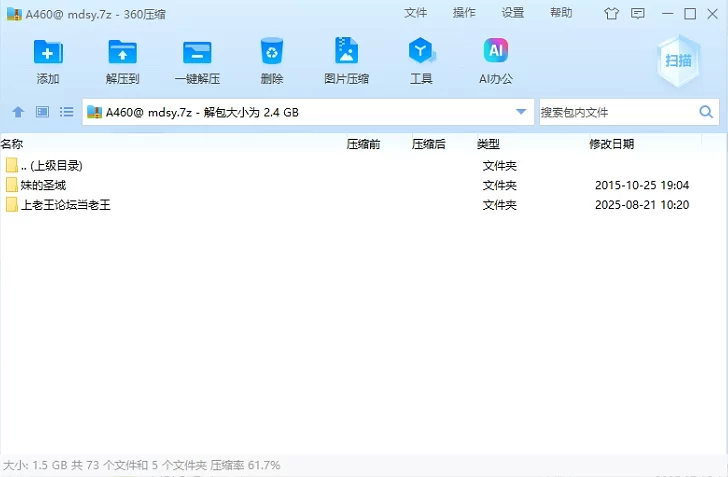Open the feedback message icon in title bar
This screenshot has height=477, width=728.
tap(638, 13)
